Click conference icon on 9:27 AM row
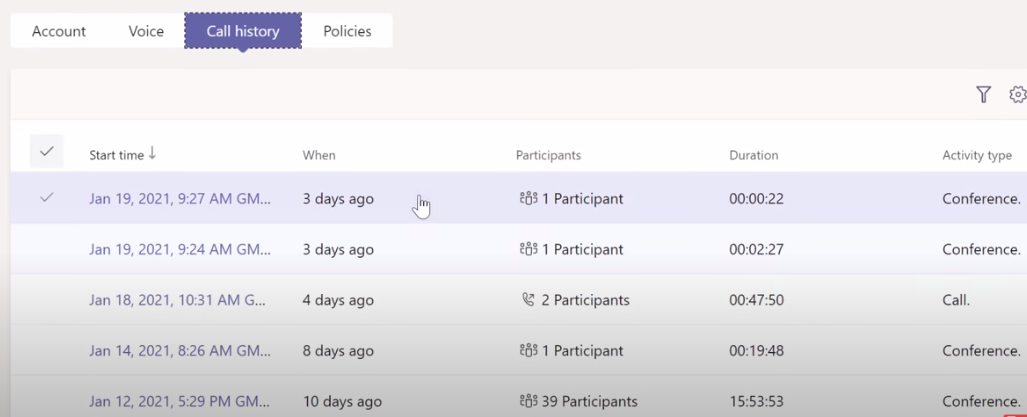 point(528,198)
